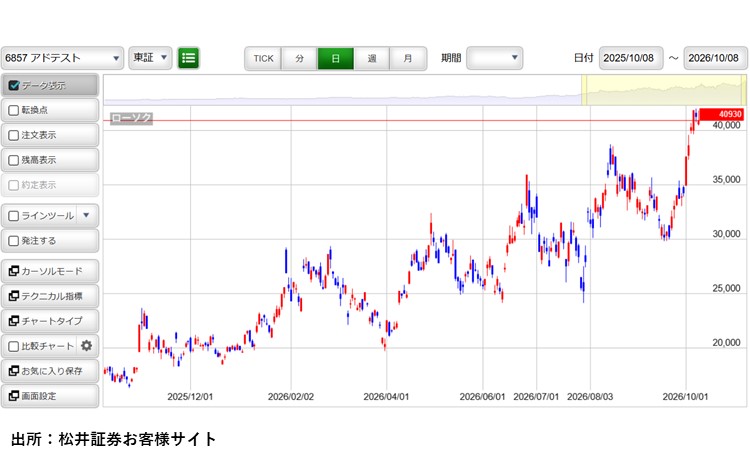Click the popup icon on 画面設定

14,396
